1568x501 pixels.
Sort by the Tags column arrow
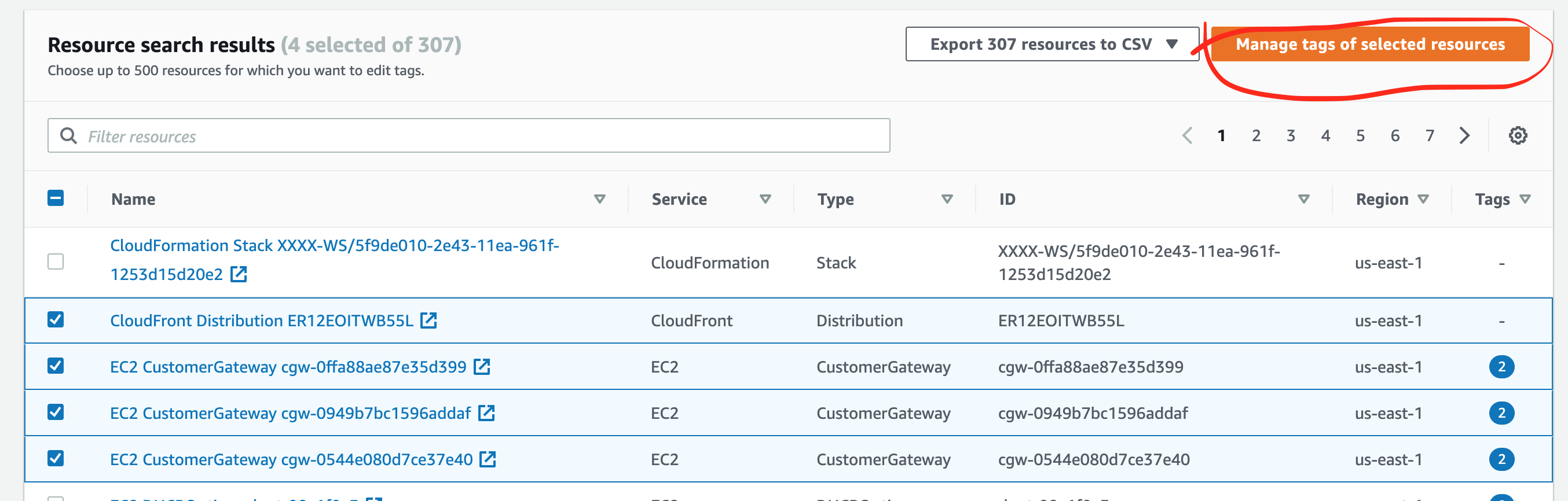coord(1525,199)
